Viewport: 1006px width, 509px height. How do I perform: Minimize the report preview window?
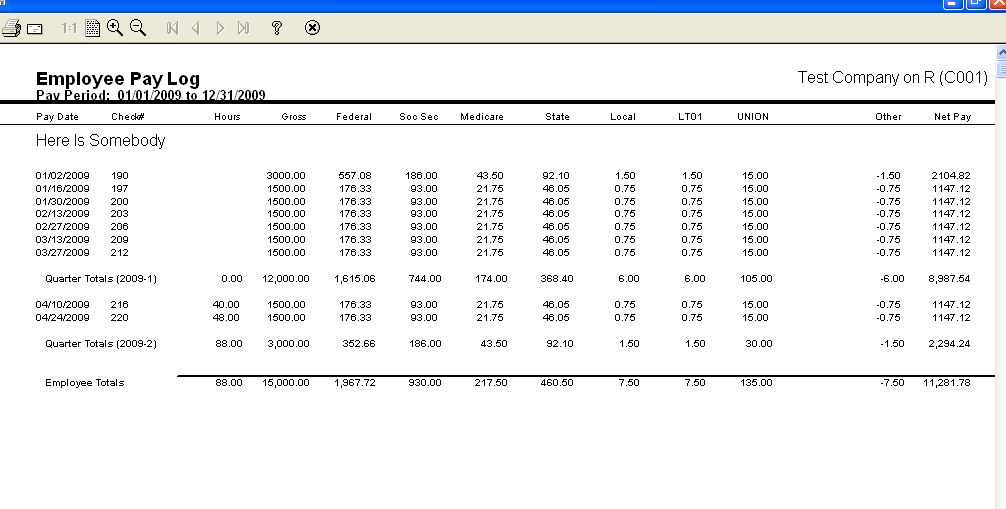952,3
